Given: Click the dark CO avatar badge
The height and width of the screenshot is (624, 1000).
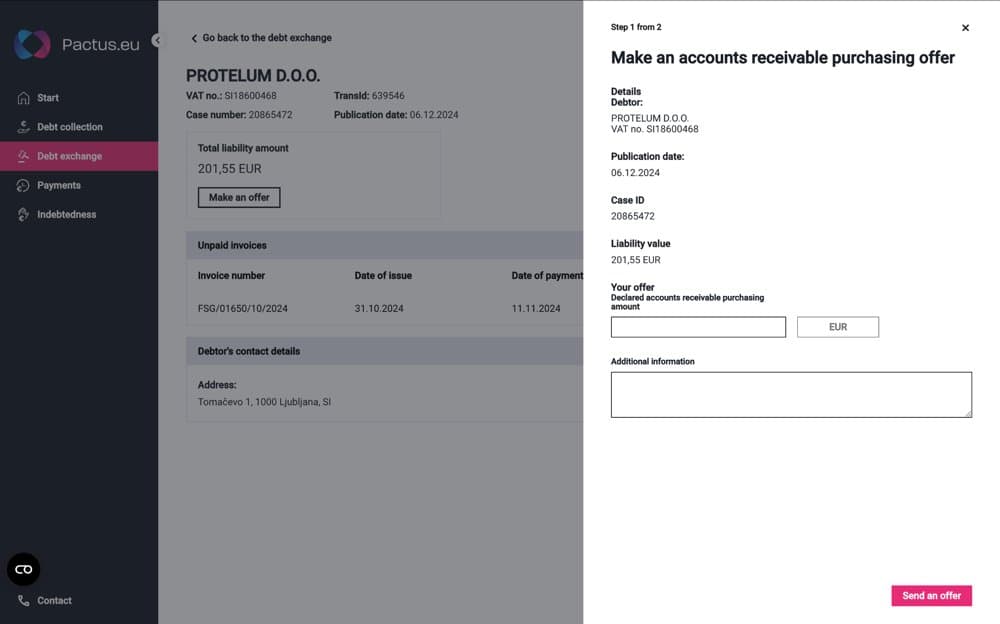Looking at the screenshot, I should (22, 569).
